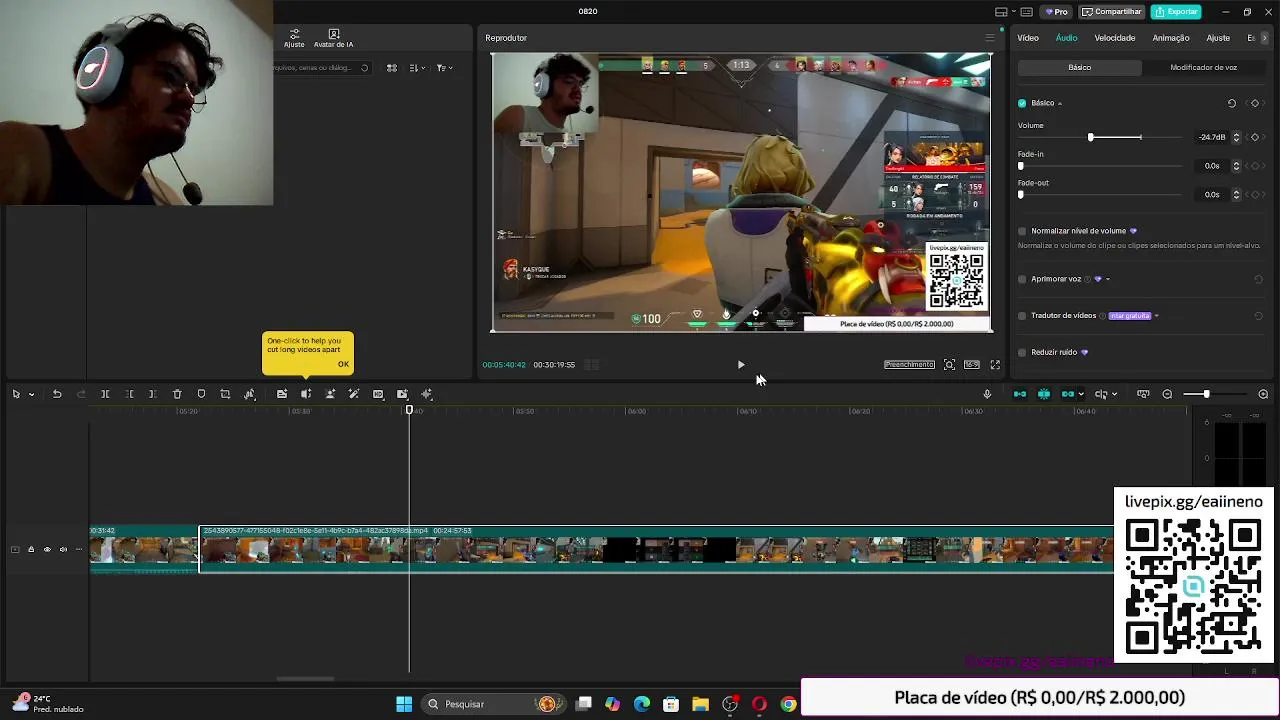
Task: Mute the main track audio
Action: (63, 549)
